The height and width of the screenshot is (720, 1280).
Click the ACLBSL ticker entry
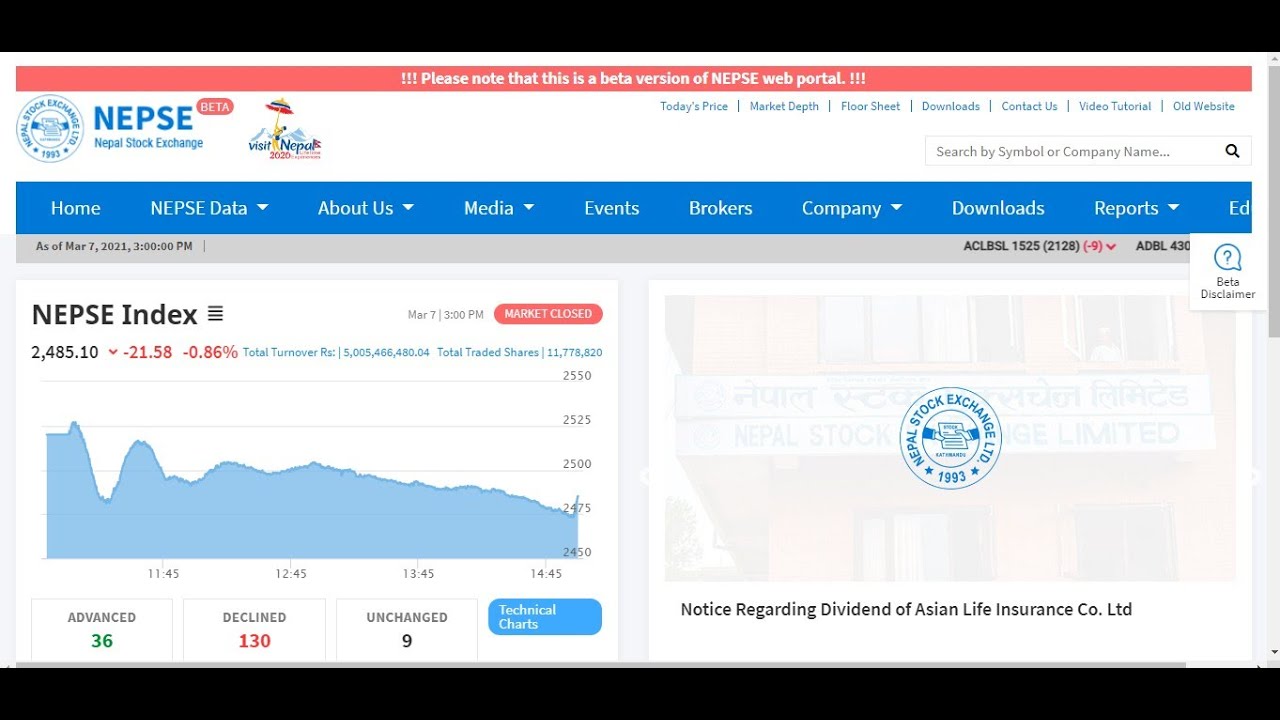point(1040,246)
